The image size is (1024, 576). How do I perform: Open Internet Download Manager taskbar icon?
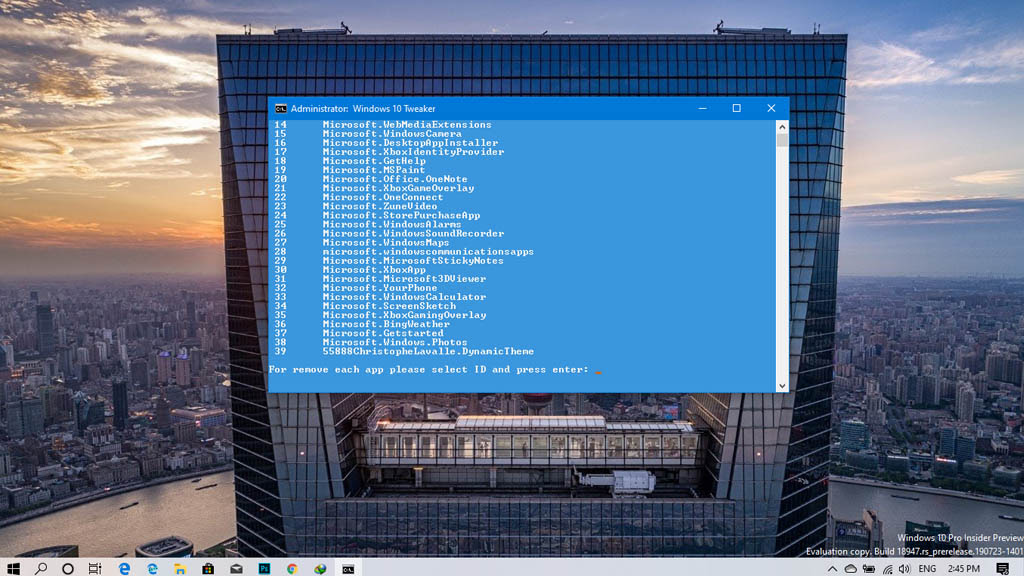click(x=320, y=569)
